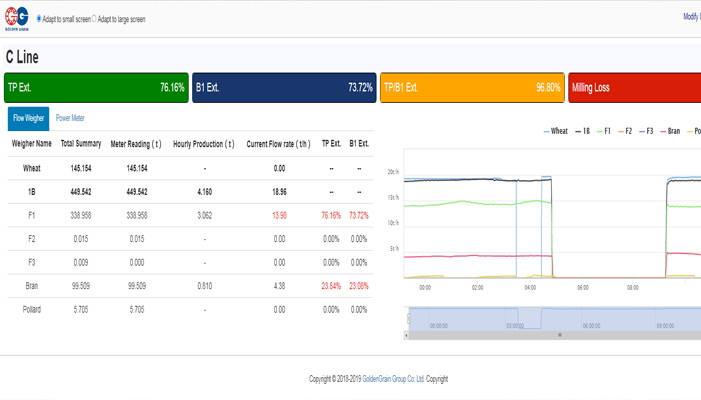Click the F1 row in weigher table
The image size is (701, 400).
(x=190, y=215)
